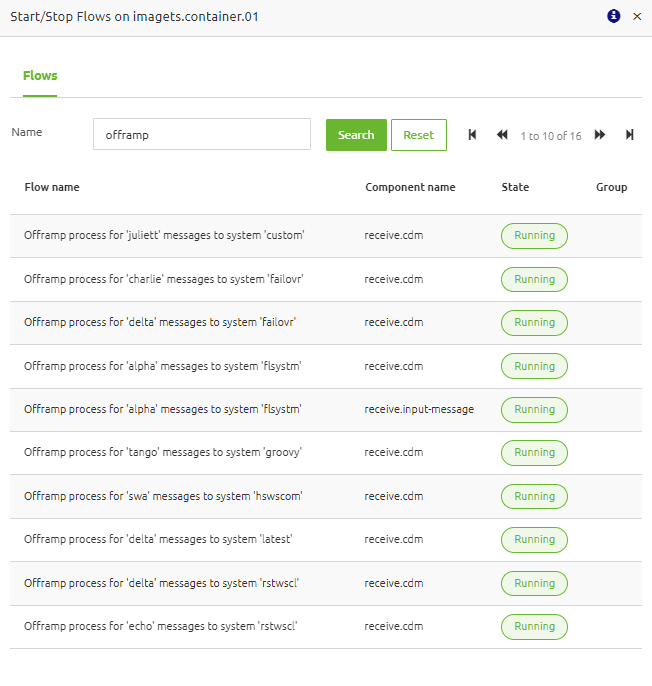652x686 pixels.
Task: Select flow name 'echo' messages to system 'rstwscl'
Action: click(x=161, y=626)
